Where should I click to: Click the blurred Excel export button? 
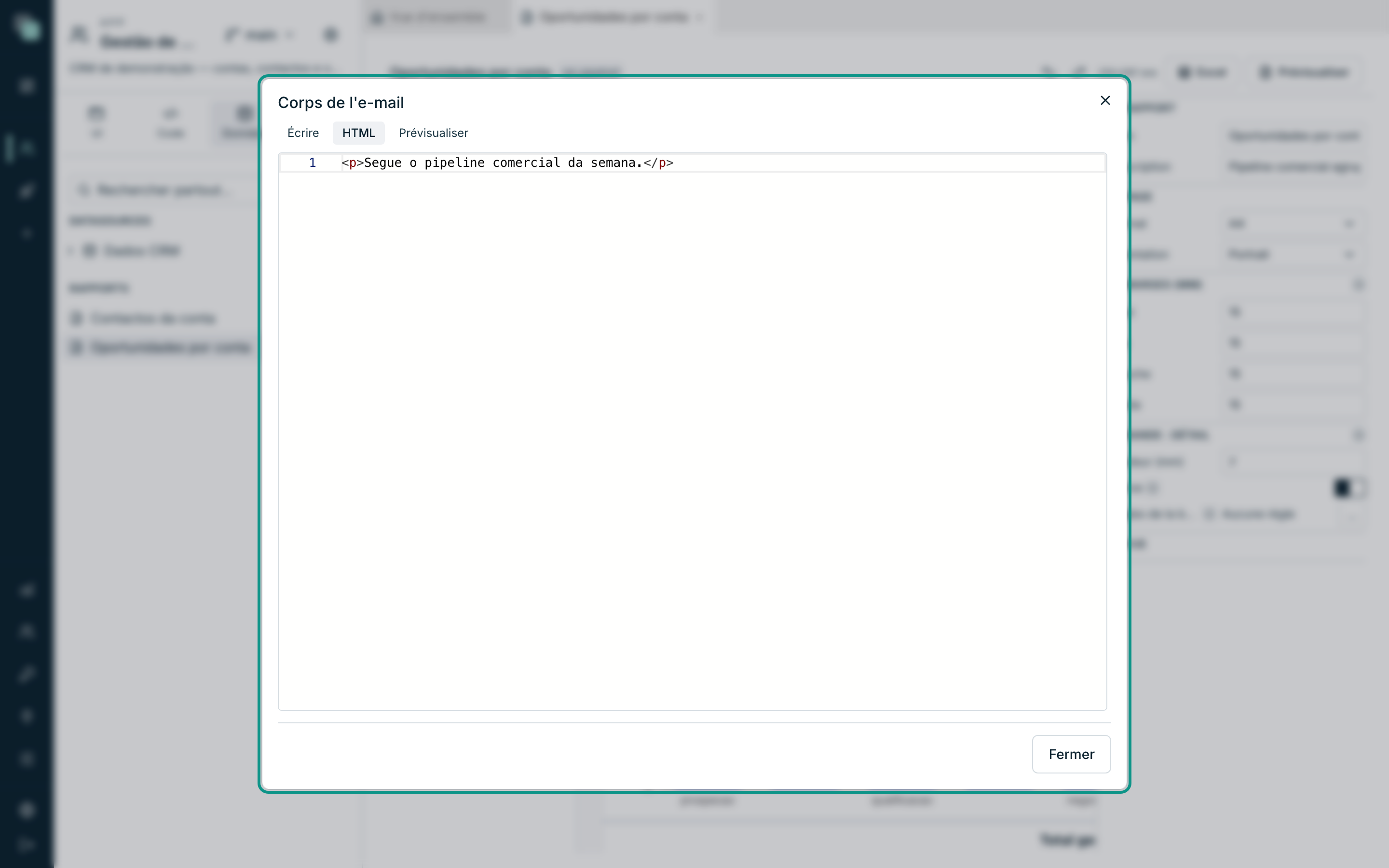tap(1202, 72)
